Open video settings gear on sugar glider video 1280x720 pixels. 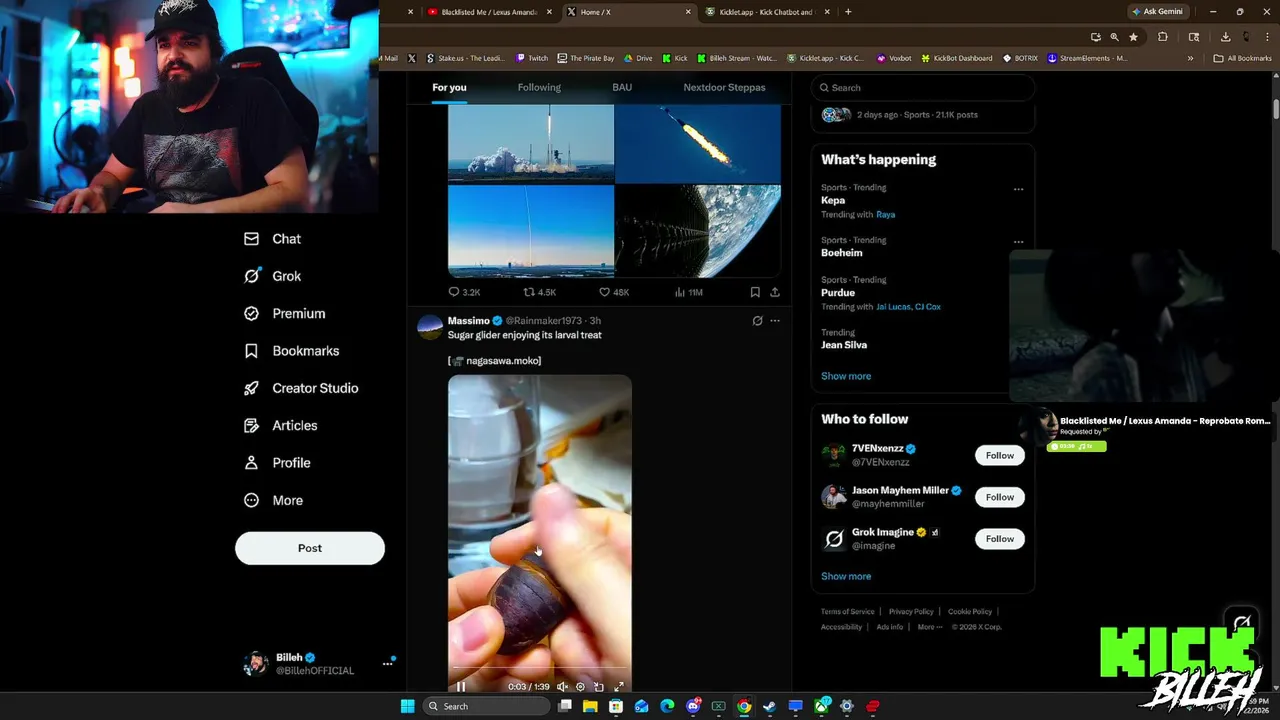pos(580,687)
